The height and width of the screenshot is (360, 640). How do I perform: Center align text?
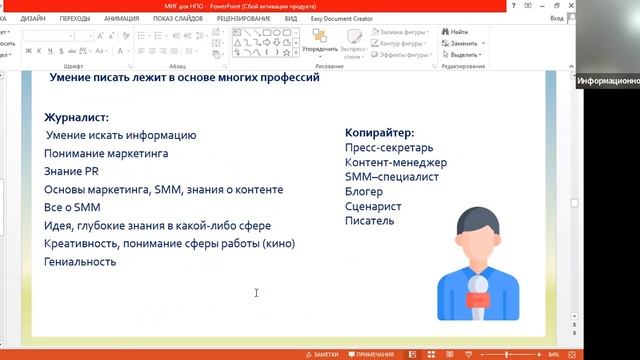tap(152, 51)
